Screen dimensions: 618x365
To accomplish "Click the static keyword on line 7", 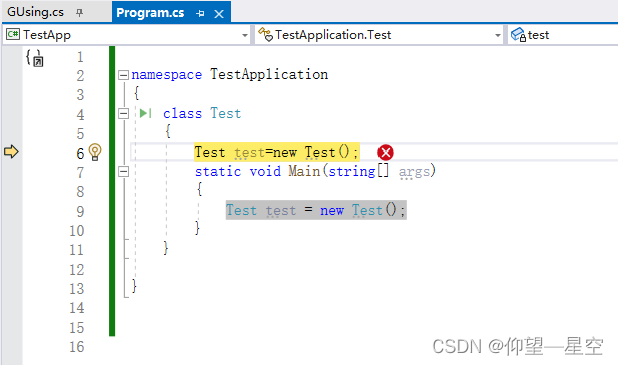I will 218,171.
